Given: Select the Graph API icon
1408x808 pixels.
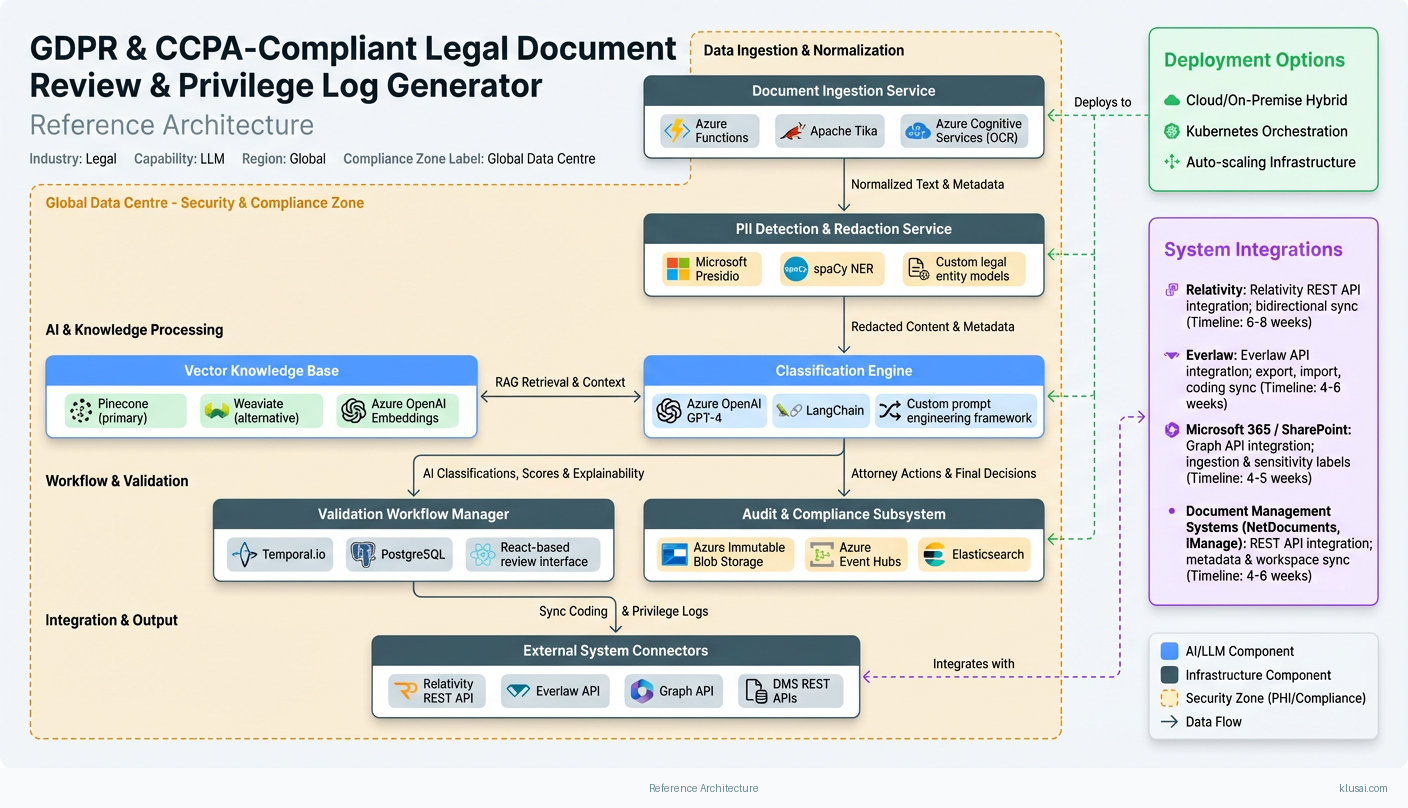Looking at the screenshot, I should (641, 691).
